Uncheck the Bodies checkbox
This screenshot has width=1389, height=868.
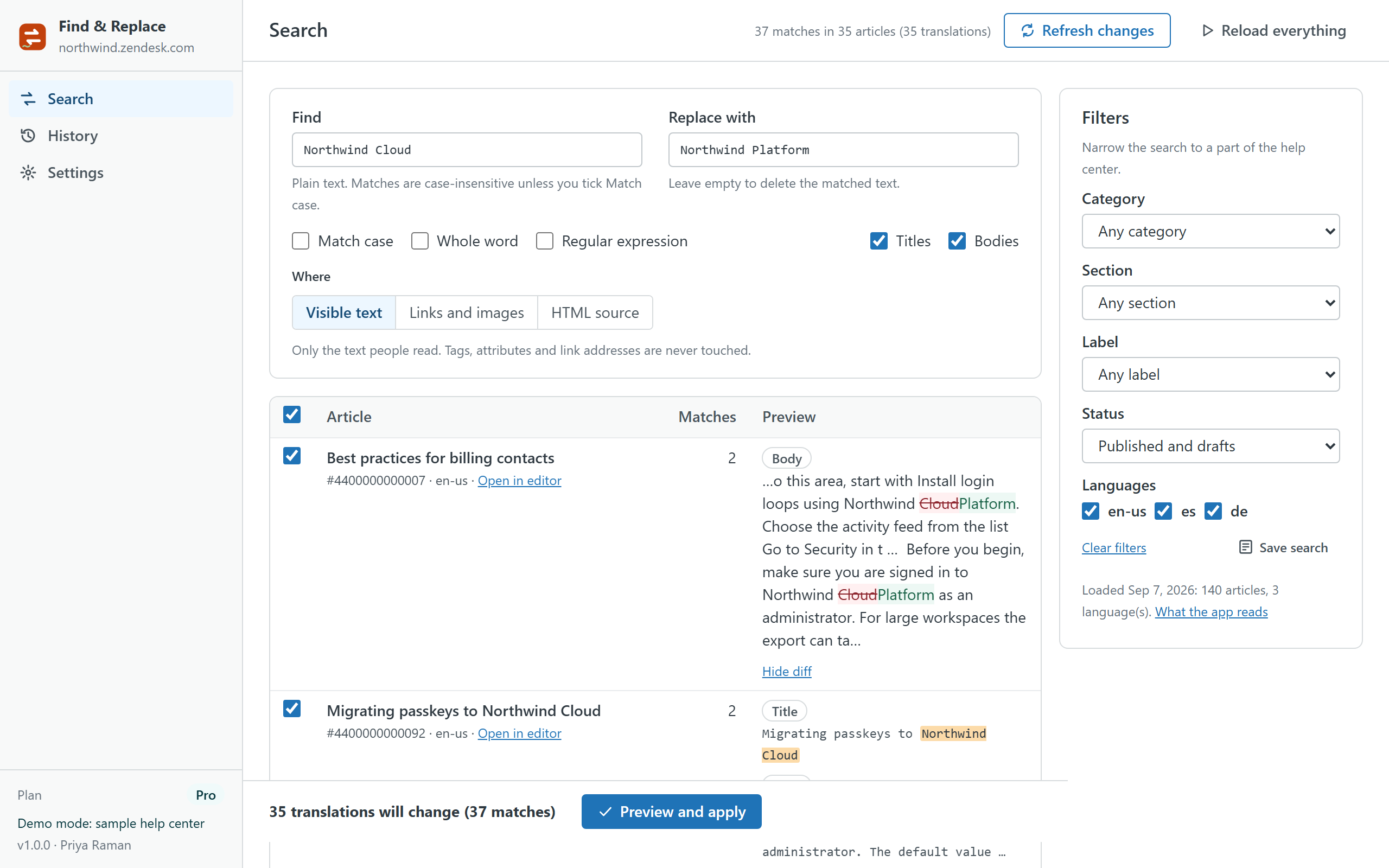[x=957, y=241]
